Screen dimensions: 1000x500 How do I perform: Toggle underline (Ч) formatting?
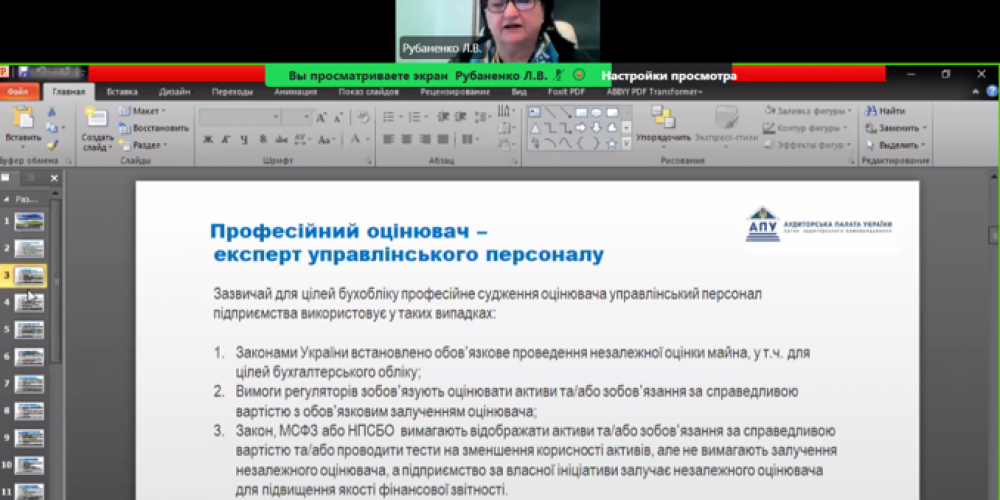point(244,140)
